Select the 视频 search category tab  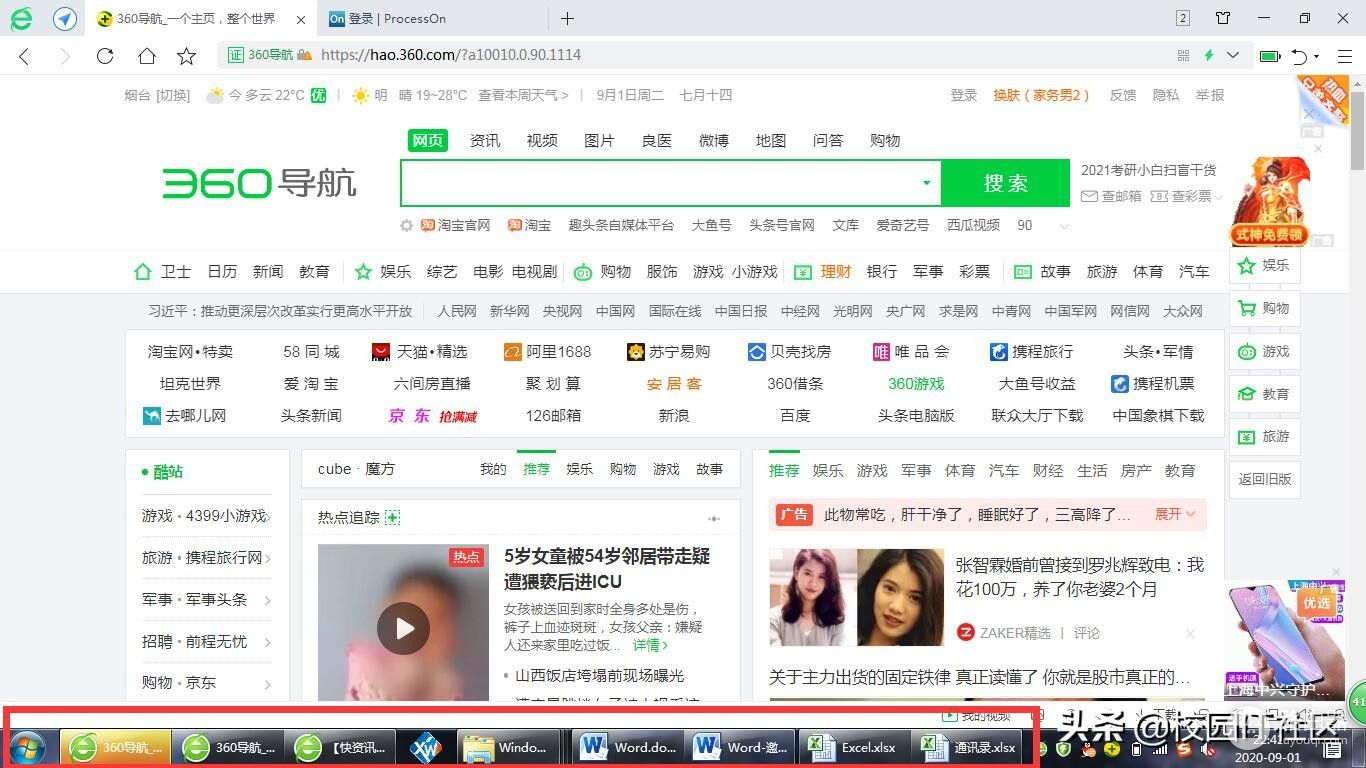tap(542, 141)
